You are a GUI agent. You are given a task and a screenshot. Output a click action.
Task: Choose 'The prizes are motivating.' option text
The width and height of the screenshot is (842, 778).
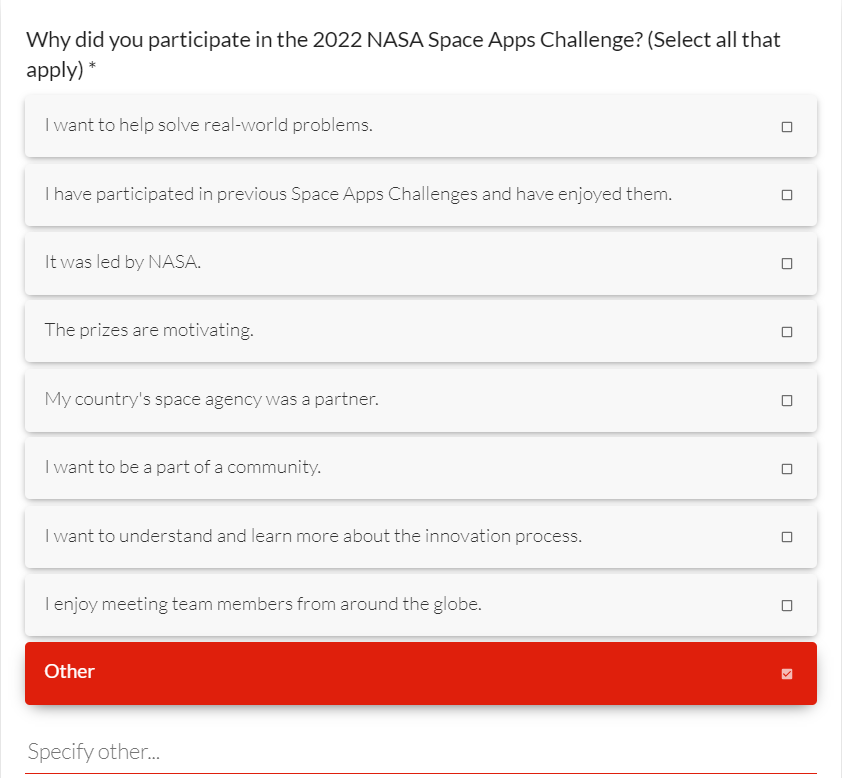tap(149, 330)
